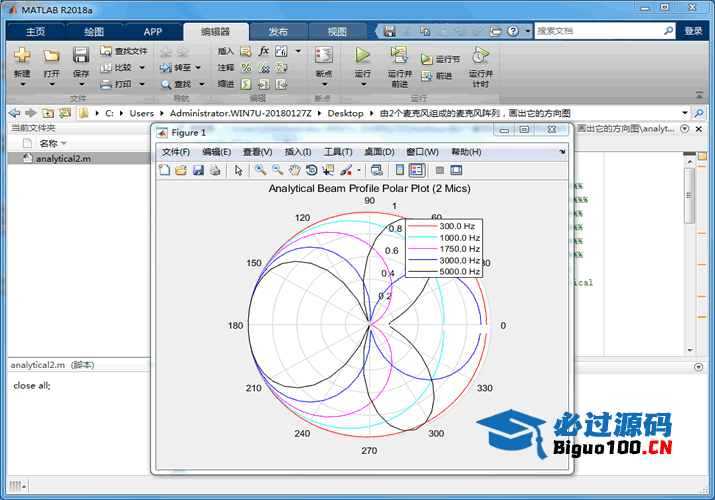This screenshot has width=715, height=500.
Task: Open the 编辑(E) menu in Figure 1
Action: click(x=217, y=152)
